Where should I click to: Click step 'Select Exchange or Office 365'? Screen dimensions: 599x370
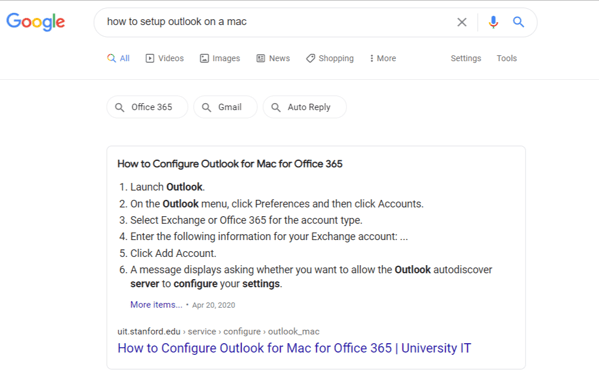tap(246, 220)
